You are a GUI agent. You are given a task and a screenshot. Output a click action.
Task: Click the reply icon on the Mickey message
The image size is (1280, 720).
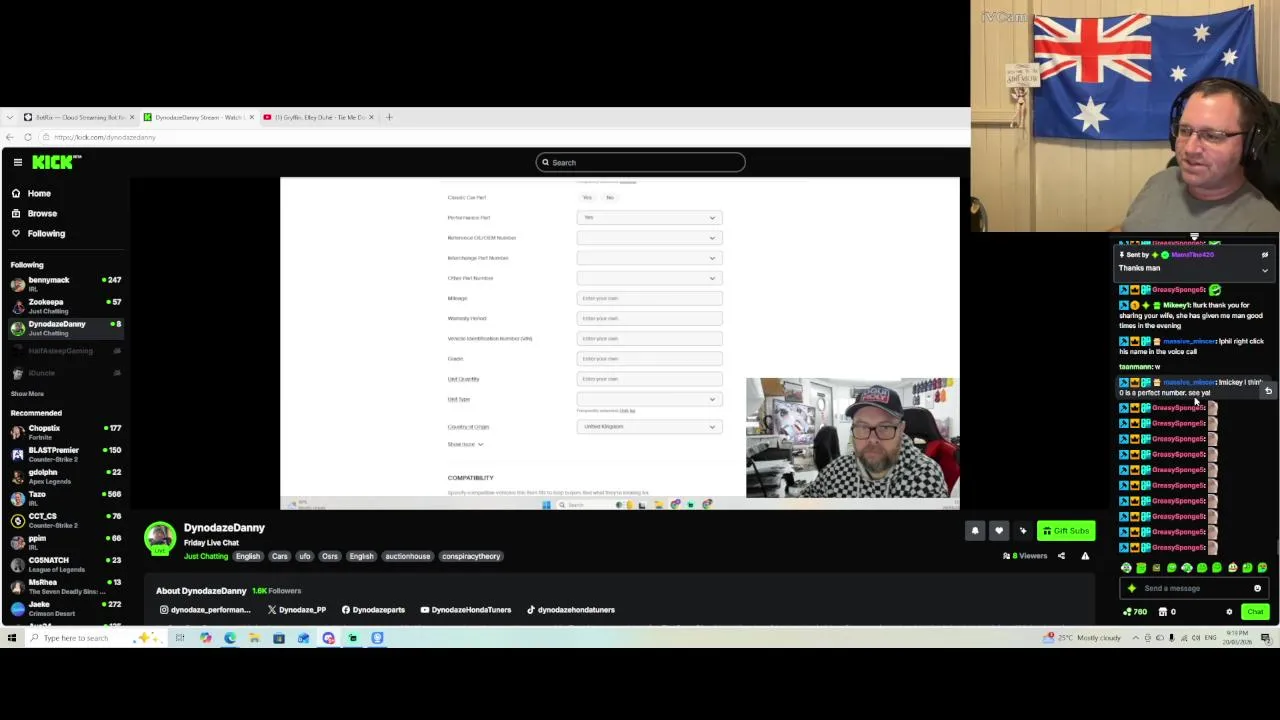point(1268,391)
